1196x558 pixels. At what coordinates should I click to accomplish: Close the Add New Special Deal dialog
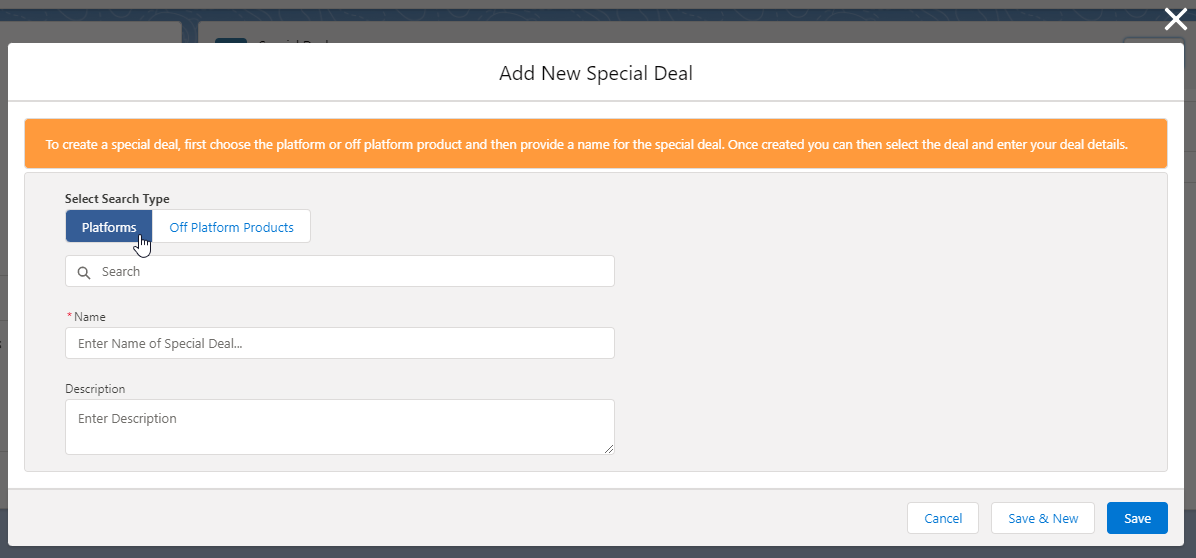1175,19
